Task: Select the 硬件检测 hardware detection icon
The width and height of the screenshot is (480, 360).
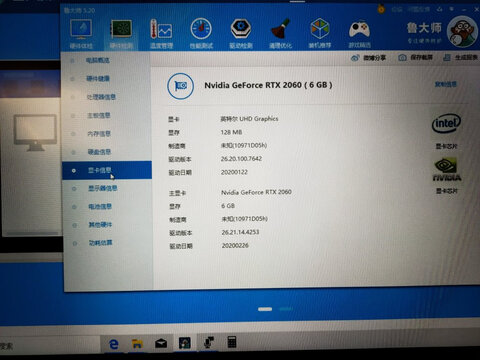Action: (x=121, y=33)
